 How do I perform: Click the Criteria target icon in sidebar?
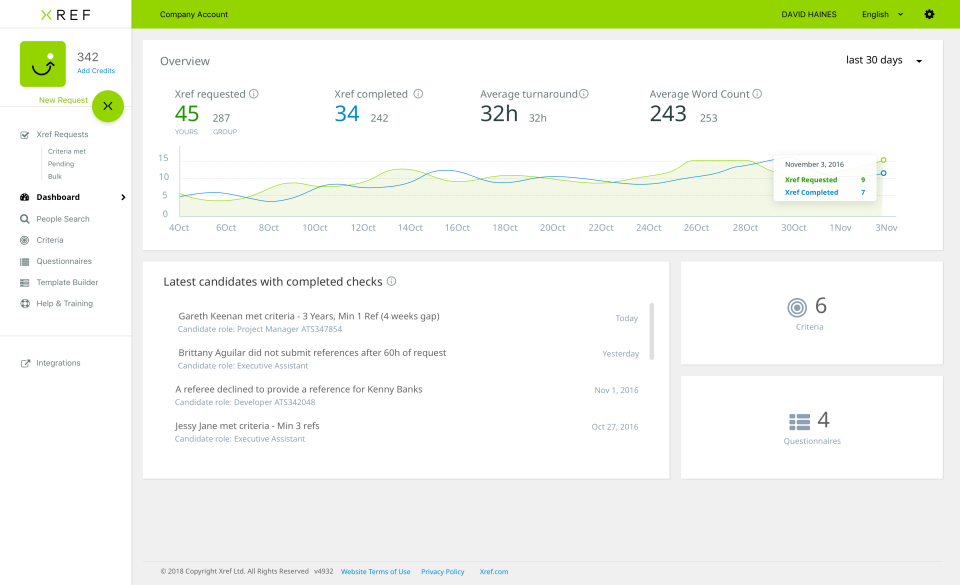pos(24,239)
